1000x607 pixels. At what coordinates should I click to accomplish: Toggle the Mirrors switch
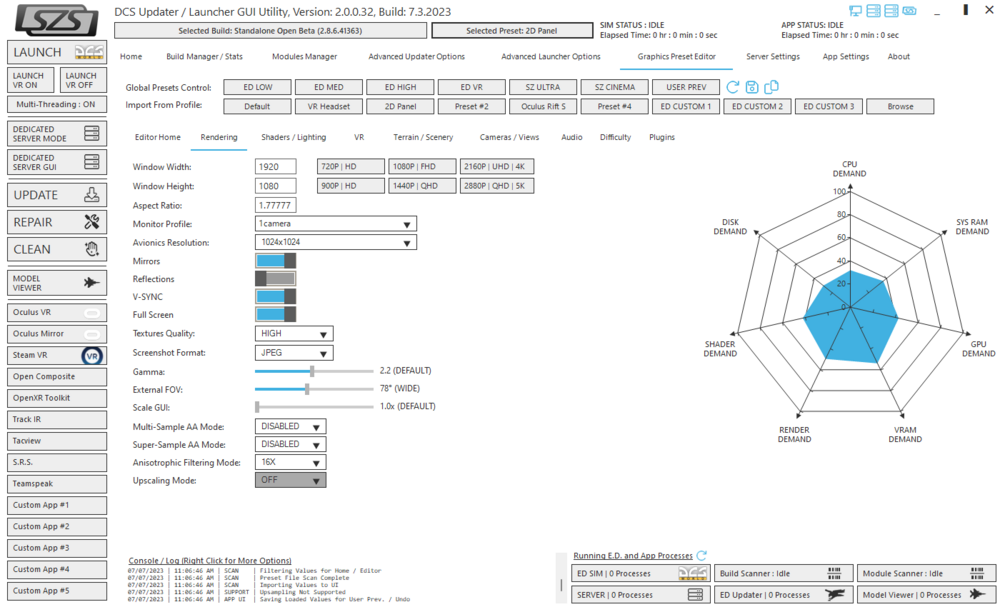[276, 261]
